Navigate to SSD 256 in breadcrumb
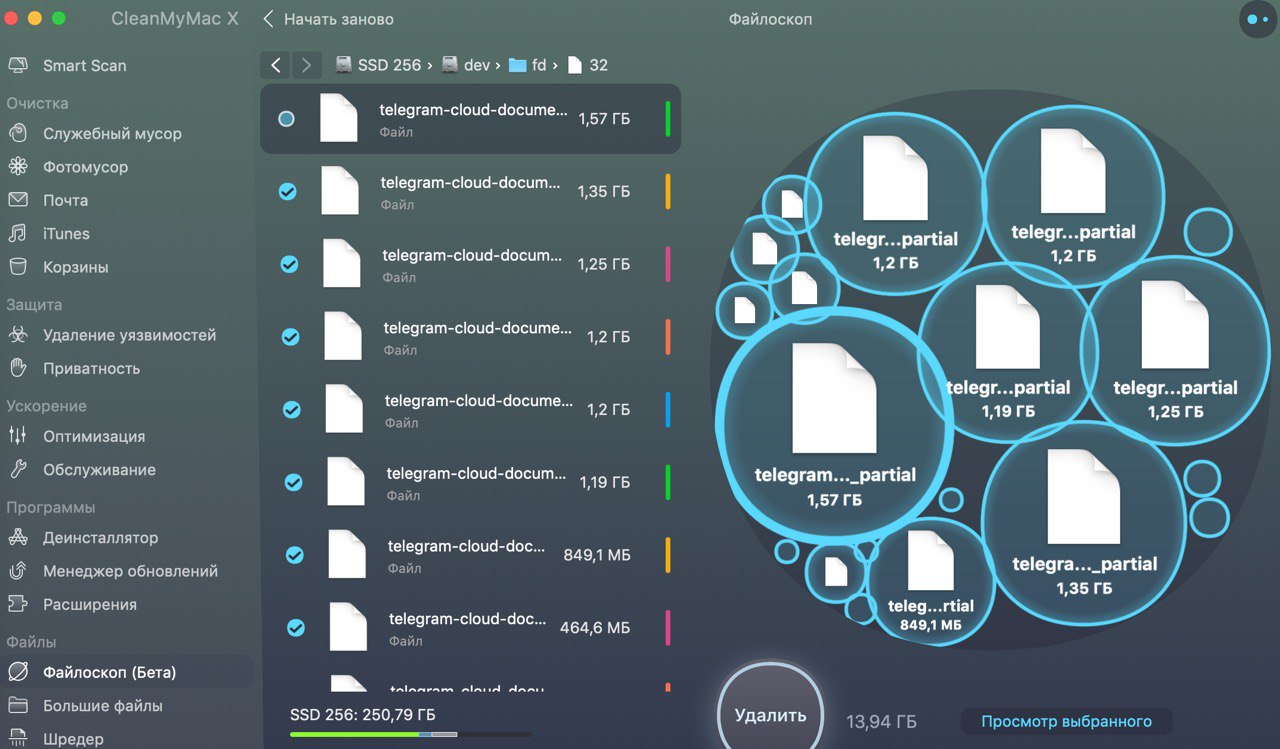Viewport: 1280px width, 749px height. click(378, 65)
